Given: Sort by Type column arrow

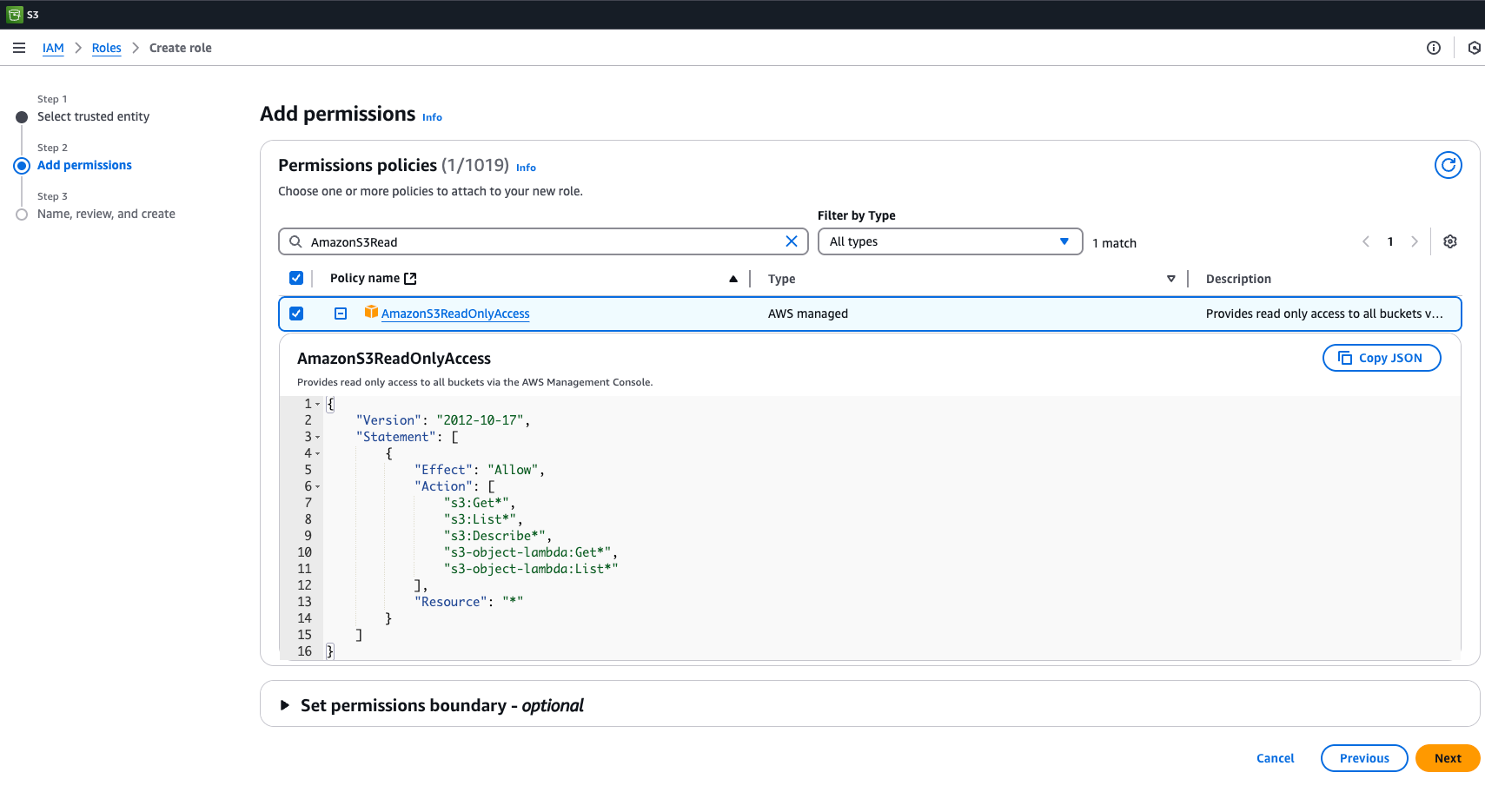Looking at the screenshot, I should click(x=1171, y=279).
